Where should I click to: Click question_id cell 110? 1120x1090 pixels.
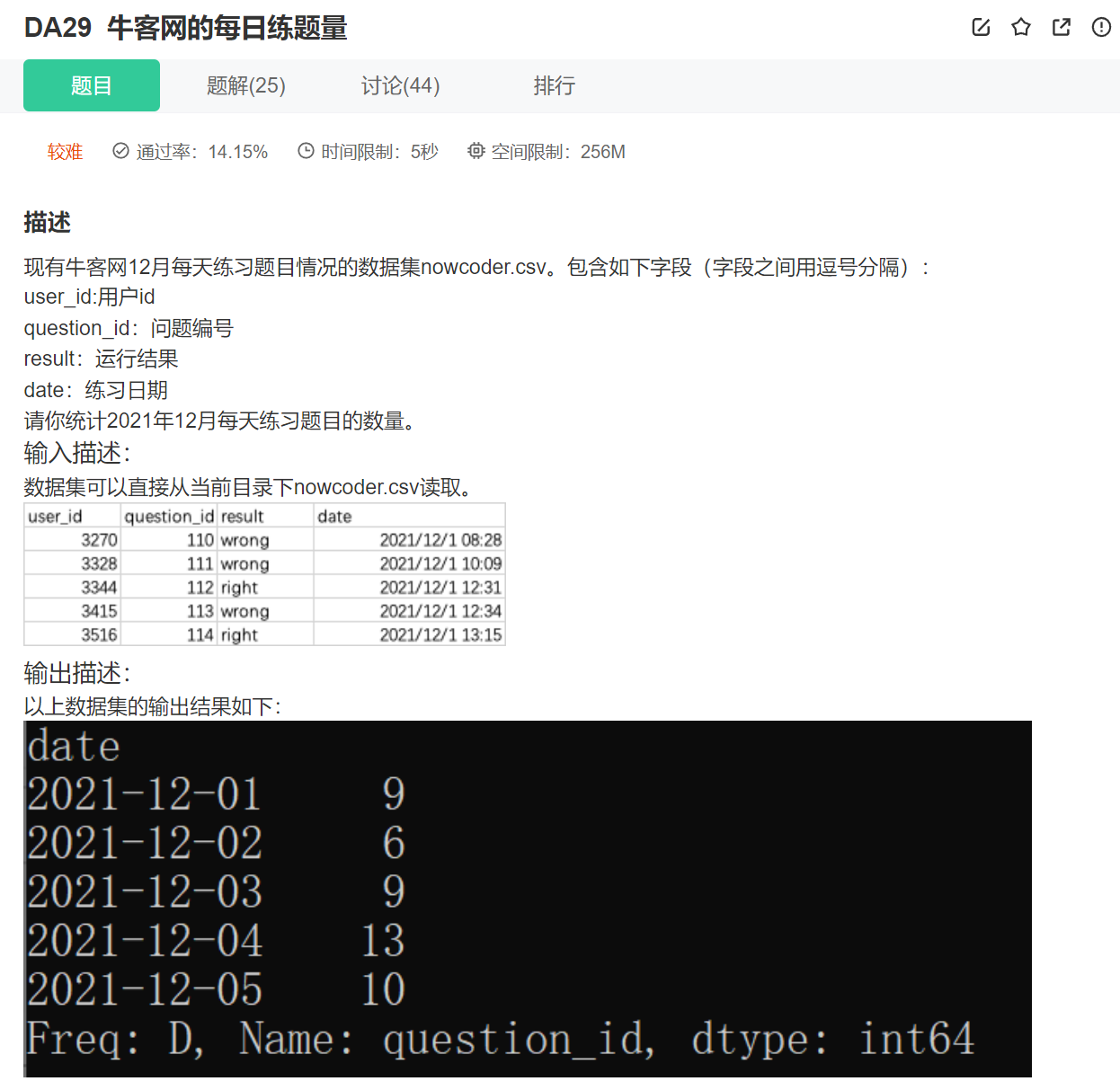click(169, 540)
